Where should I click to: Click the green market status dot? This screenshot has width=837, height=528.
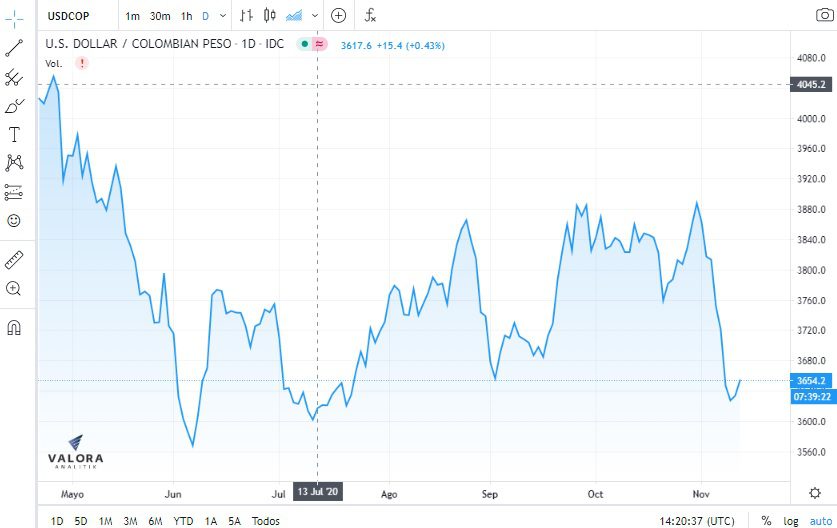[x=304, y=44]
